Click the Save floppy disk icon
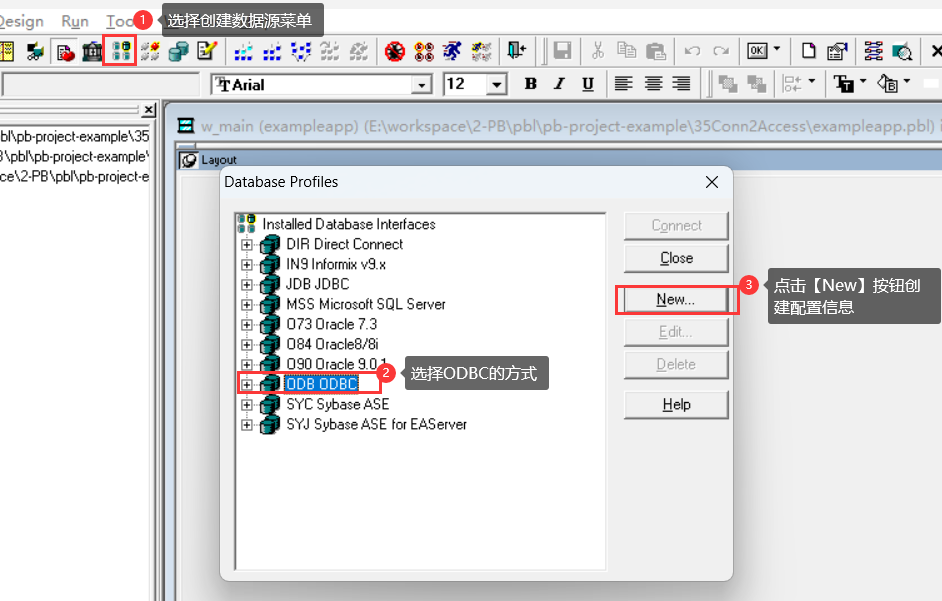The image size is (942, 601). coord(562,51)
